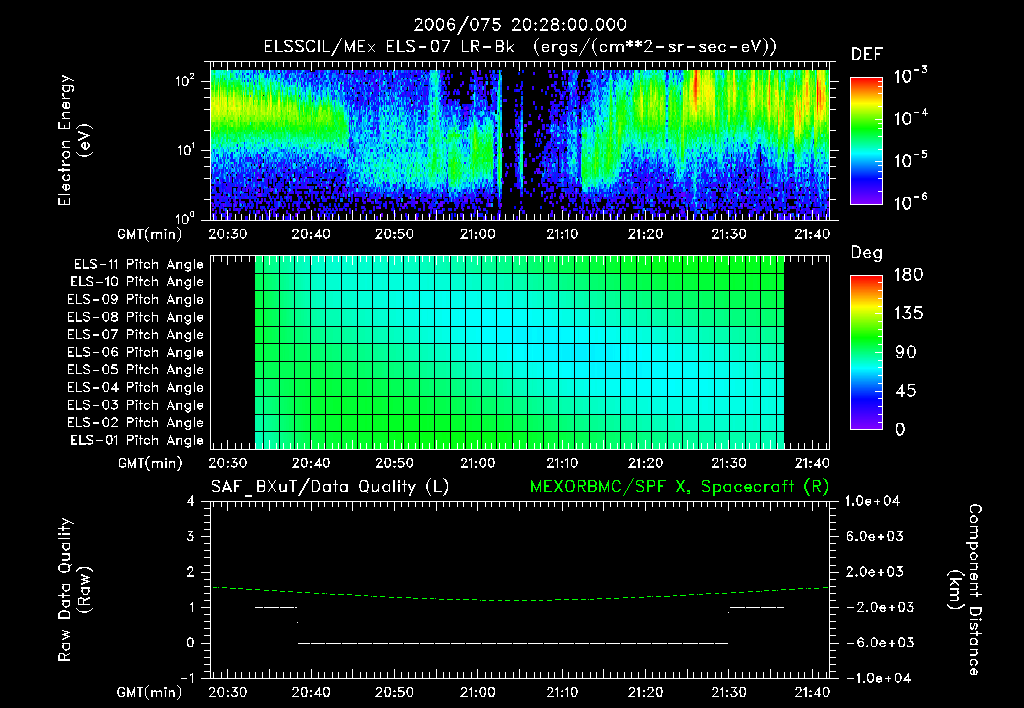Click the 90 value on Deg scale

click(x=906, y=352)
